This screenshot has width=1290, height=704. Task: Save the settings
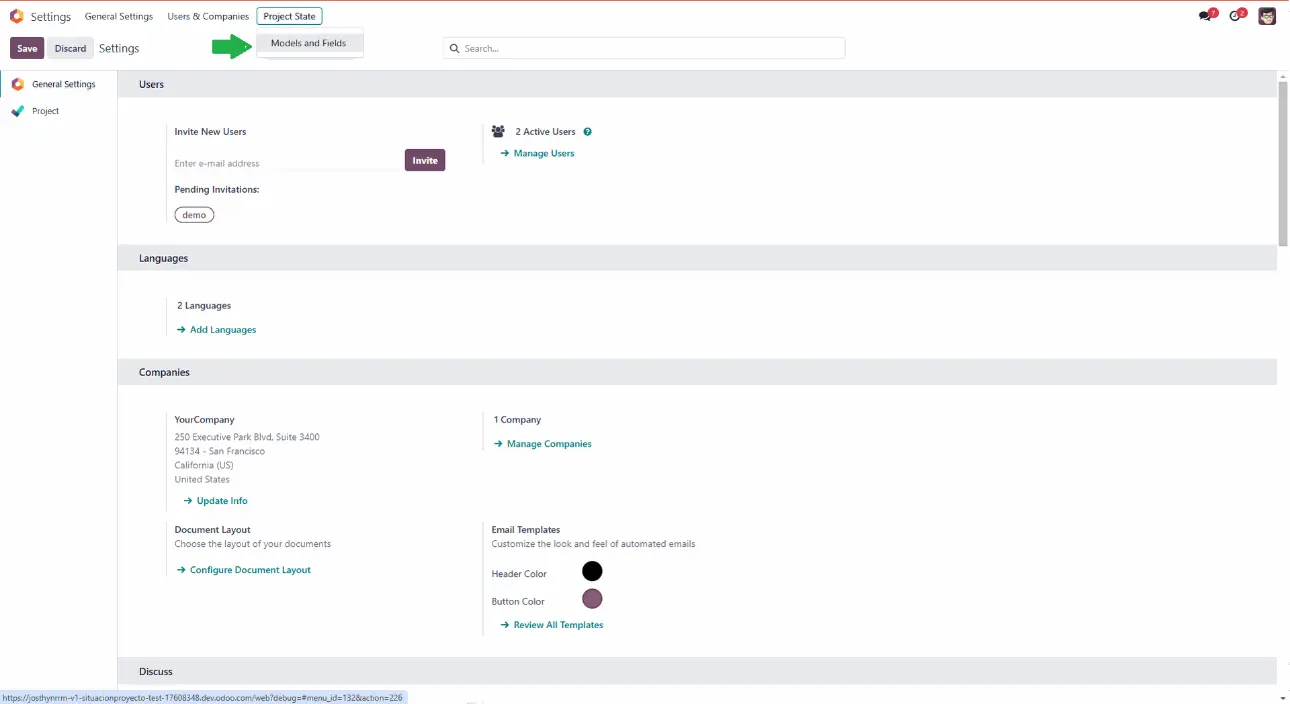[27, 48]
